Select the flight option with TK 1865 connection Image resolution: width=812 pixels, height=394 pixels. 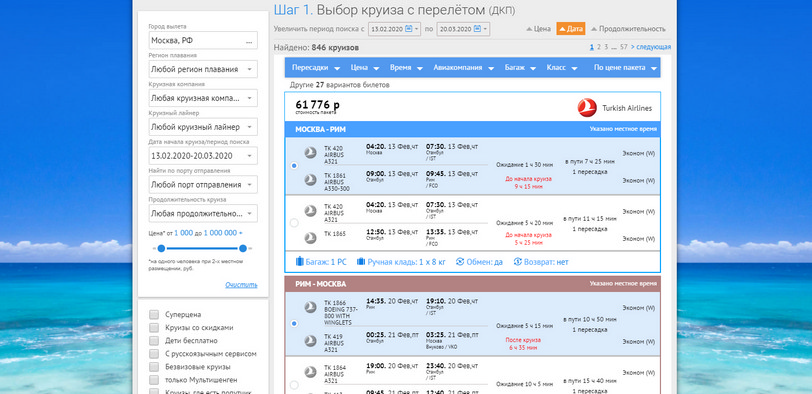click(294, 223)
